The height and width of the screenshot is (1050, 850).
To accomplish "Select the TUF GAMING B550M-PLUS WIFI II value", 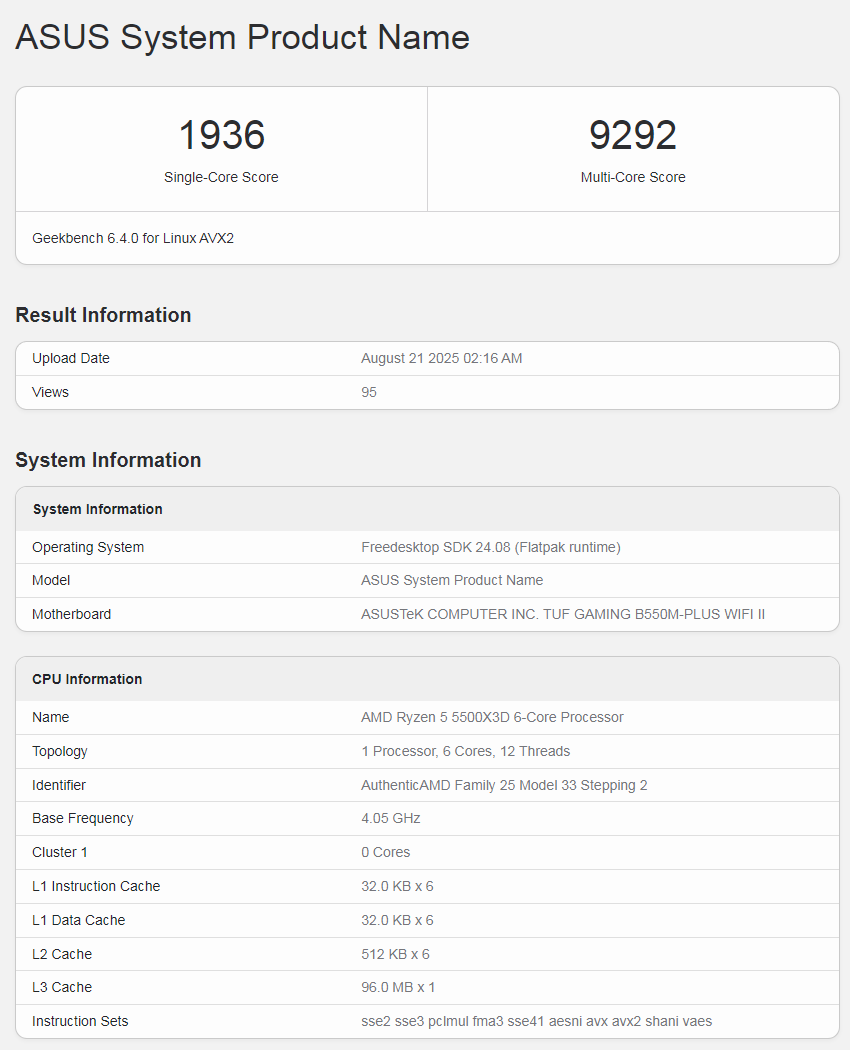I will [563, 614].
